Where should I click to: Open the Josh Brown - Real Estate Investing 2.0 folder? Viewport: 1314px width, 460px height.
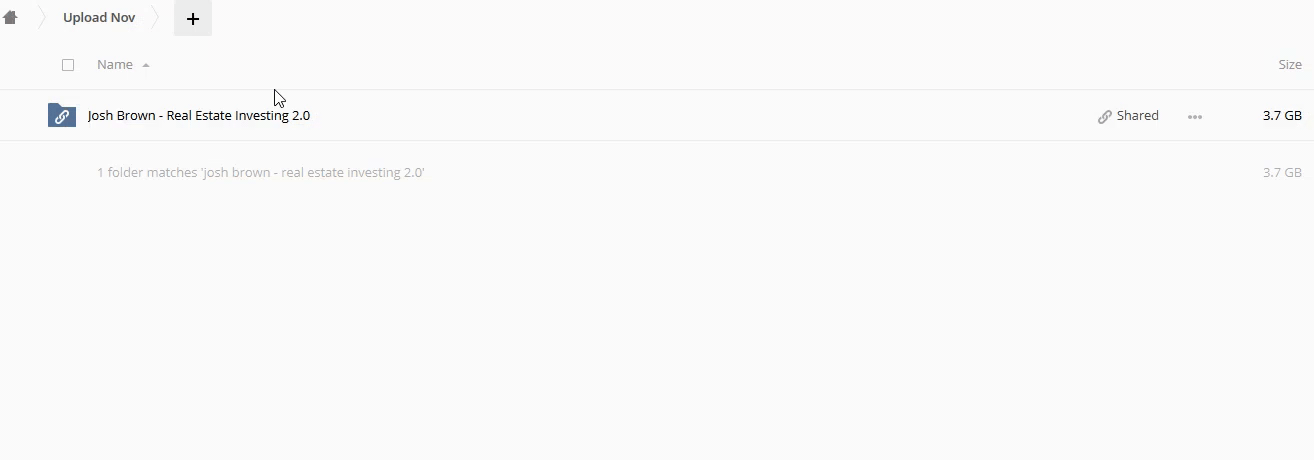(x=199, y=116)
